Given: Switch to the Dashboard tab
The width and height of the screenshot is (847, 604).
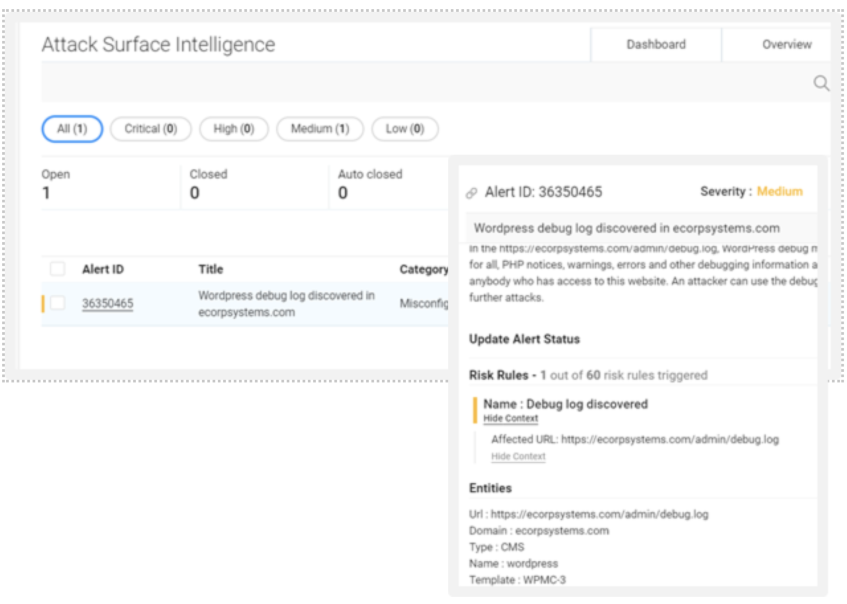Looking at the screenshot, I should [x=656, y=44].
